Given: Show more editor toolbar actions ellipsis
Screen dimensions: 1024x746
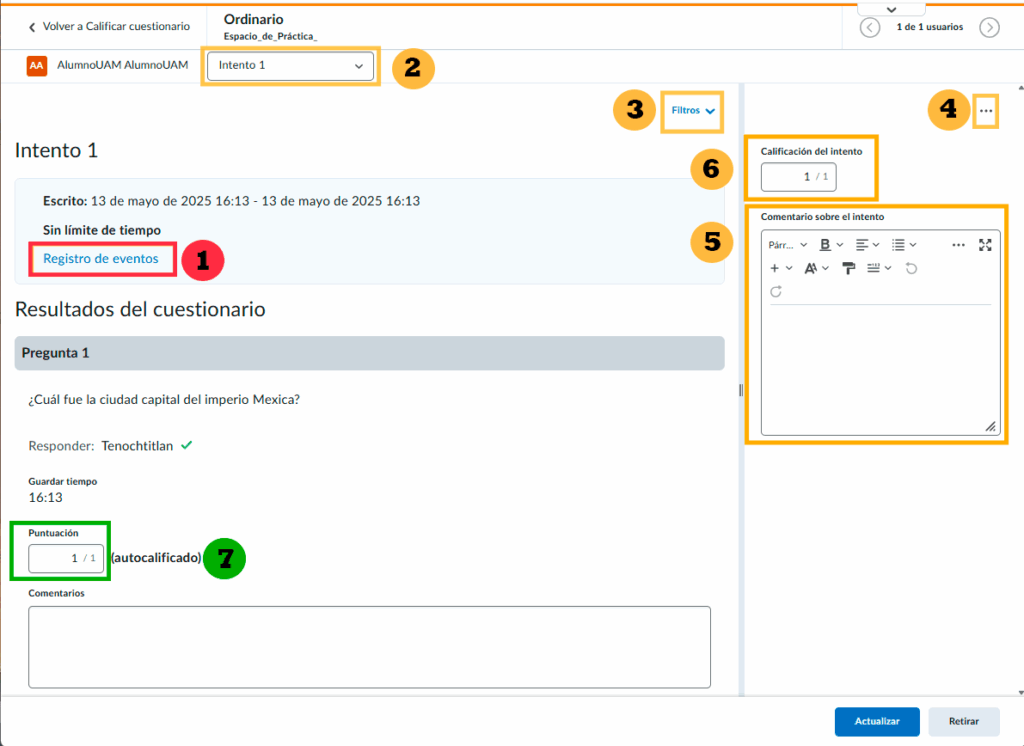Looking at the screenshot, I should pos(958,245).
